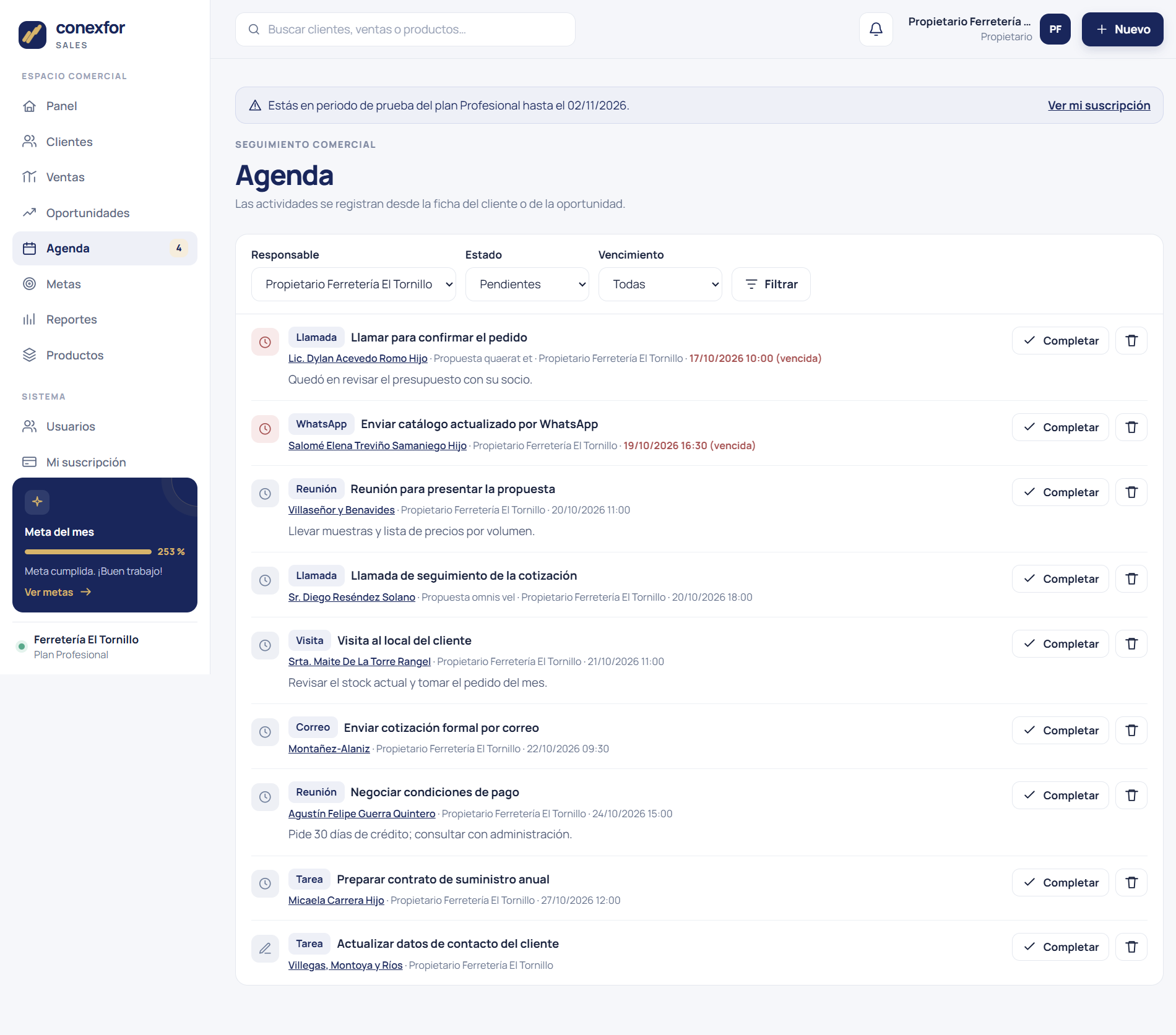Image resolution: width=1176 pixels, height=1035 pixels.
Task: Click the conexfor logo icon
Action: pyautogui.click(x=32, y=35)
